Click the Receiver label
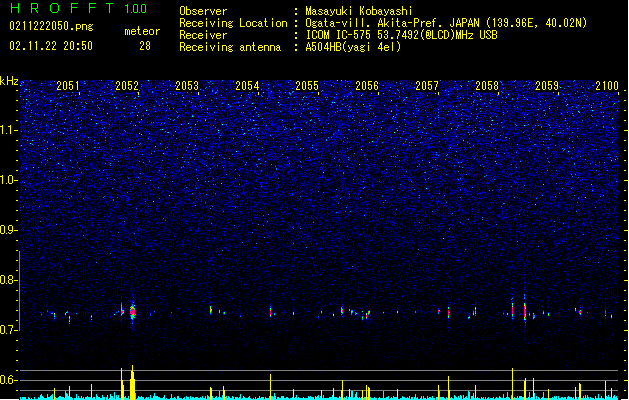Viewport: 629px width, 400px height. click(x=203, y=35)
